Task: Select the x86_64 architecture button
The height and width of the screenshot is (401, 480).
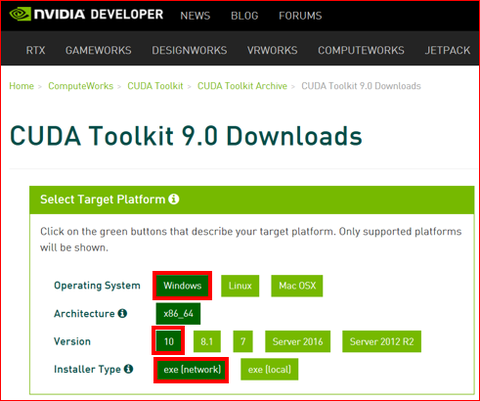Action: (x=178, y=314)
